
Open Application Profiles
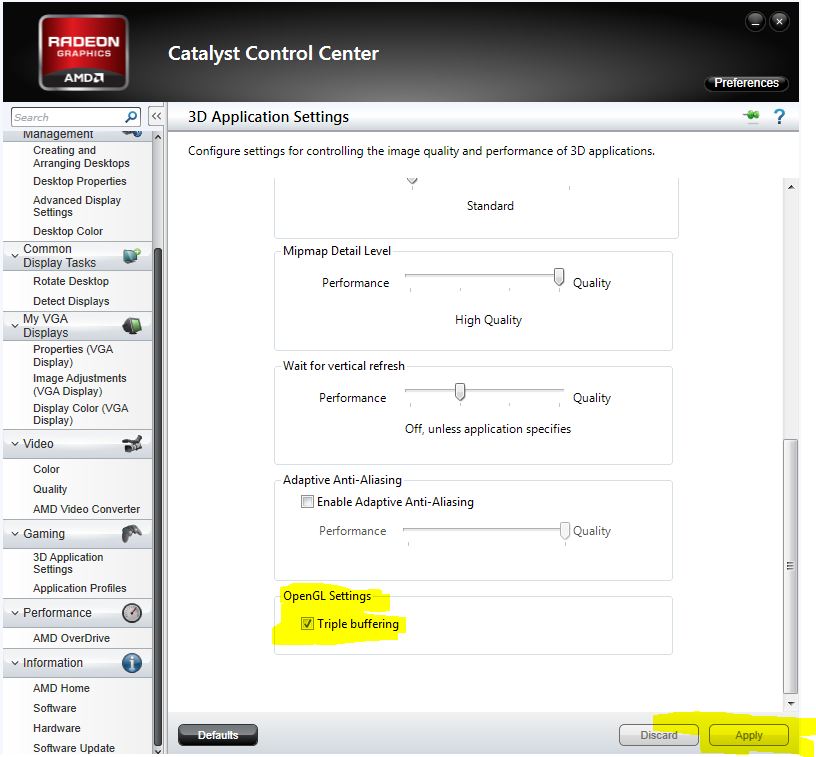(x=80, y=588)
